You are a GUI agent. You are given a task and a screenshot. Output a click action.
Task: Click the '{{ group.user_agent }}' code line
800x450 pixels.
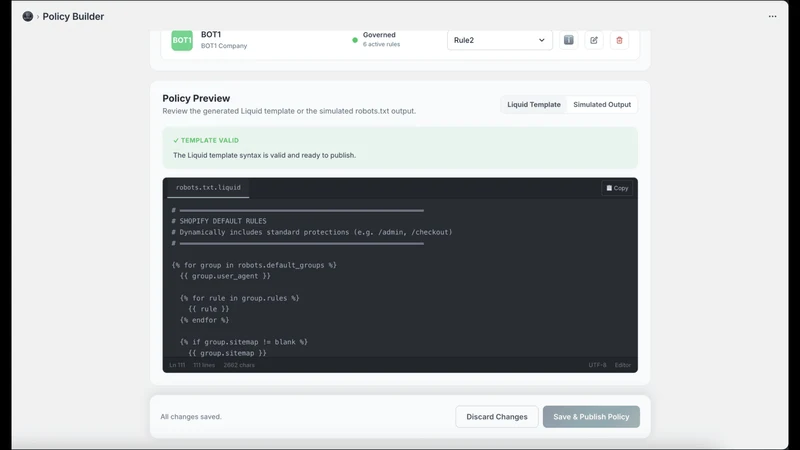pyautogui.click(x=225, y=276)
